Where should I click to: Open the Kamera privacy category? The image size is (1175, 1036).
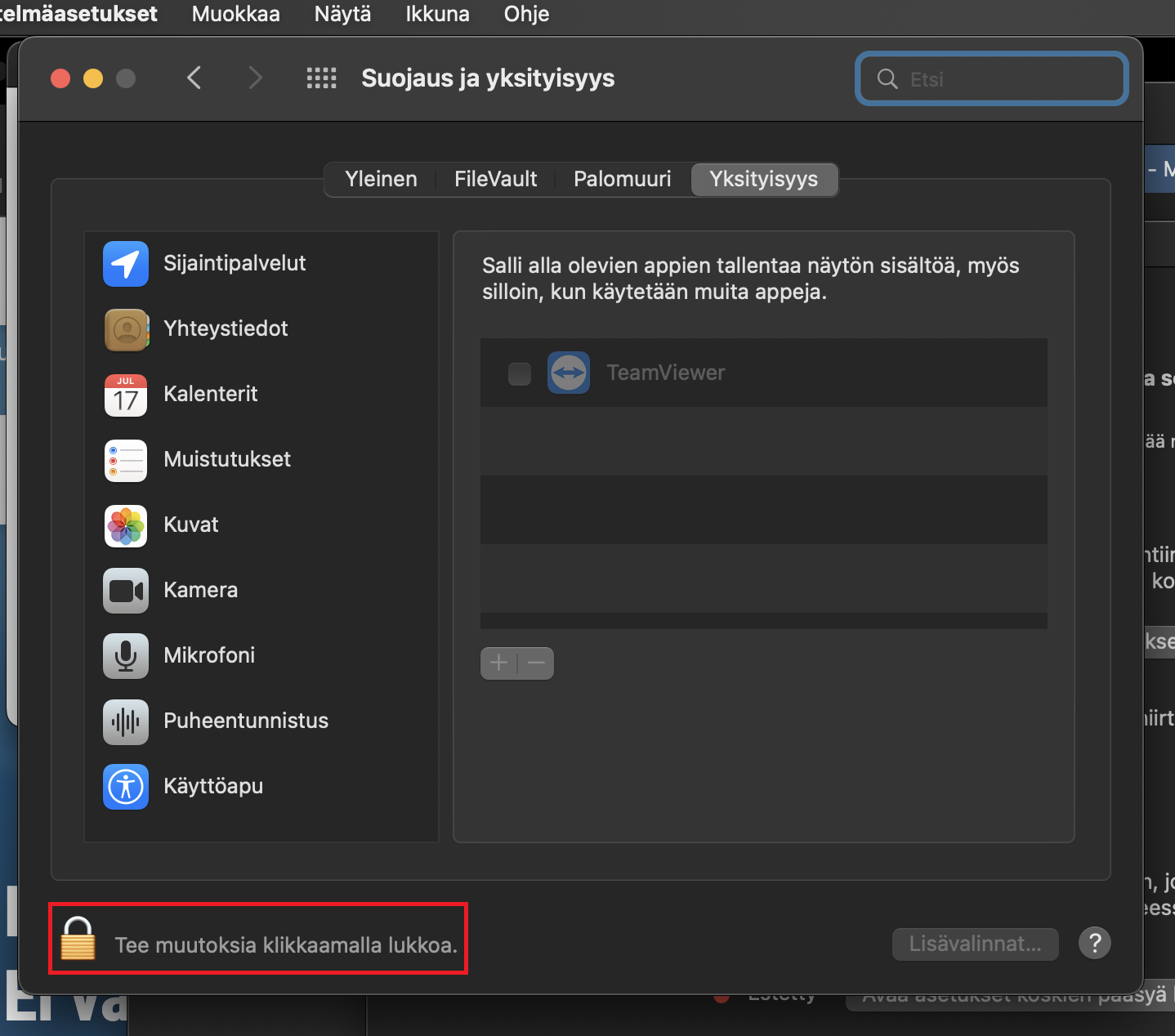pos(200,590)
